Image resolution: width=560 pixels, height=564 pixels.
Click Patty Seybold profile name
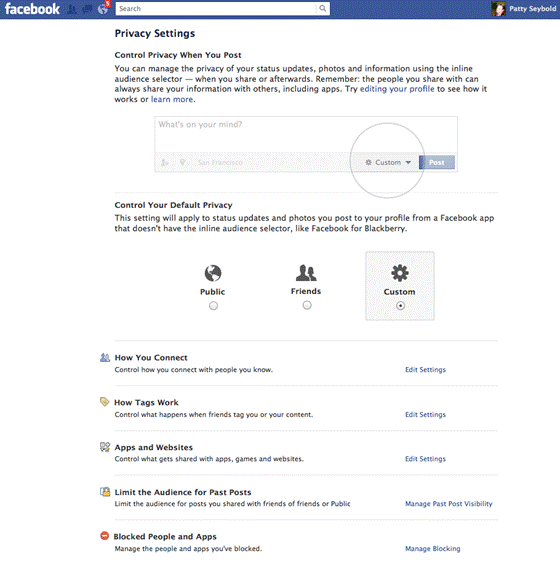(532, 9)
